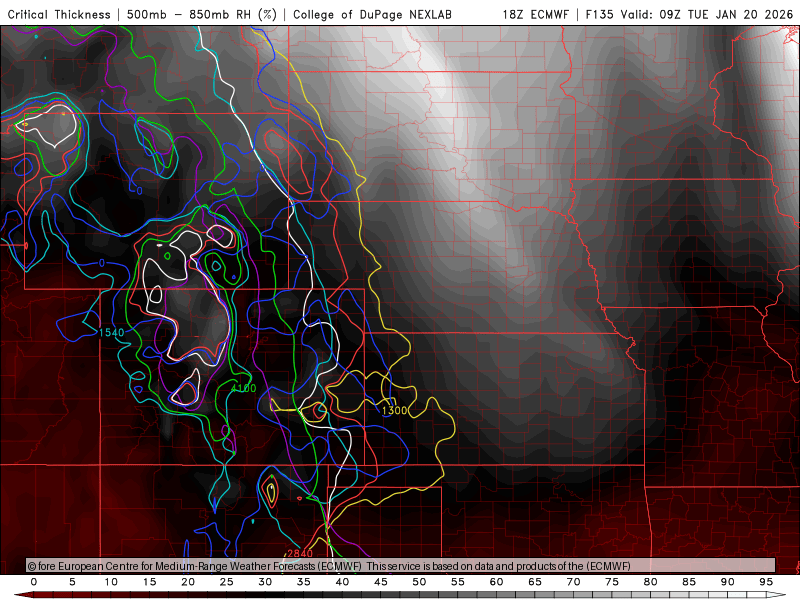Click the "College of DuPage NEXLAB" text
Screen dimensions: 800x600
click(372, 14)
